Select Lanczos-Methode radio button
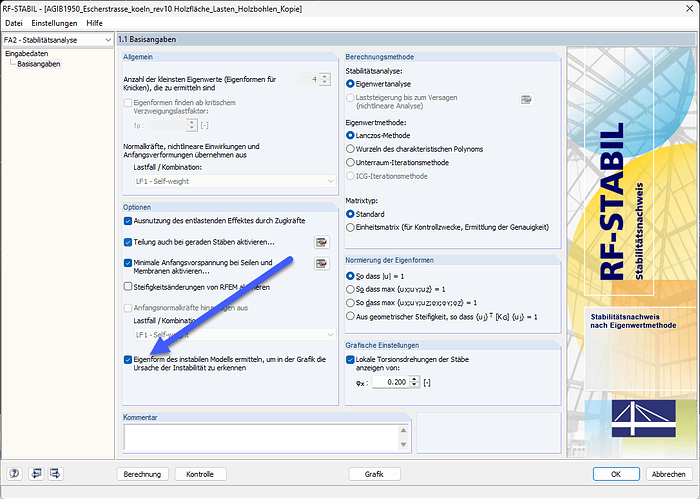This screenshot has height=499, width=700. tap(350, 135)
